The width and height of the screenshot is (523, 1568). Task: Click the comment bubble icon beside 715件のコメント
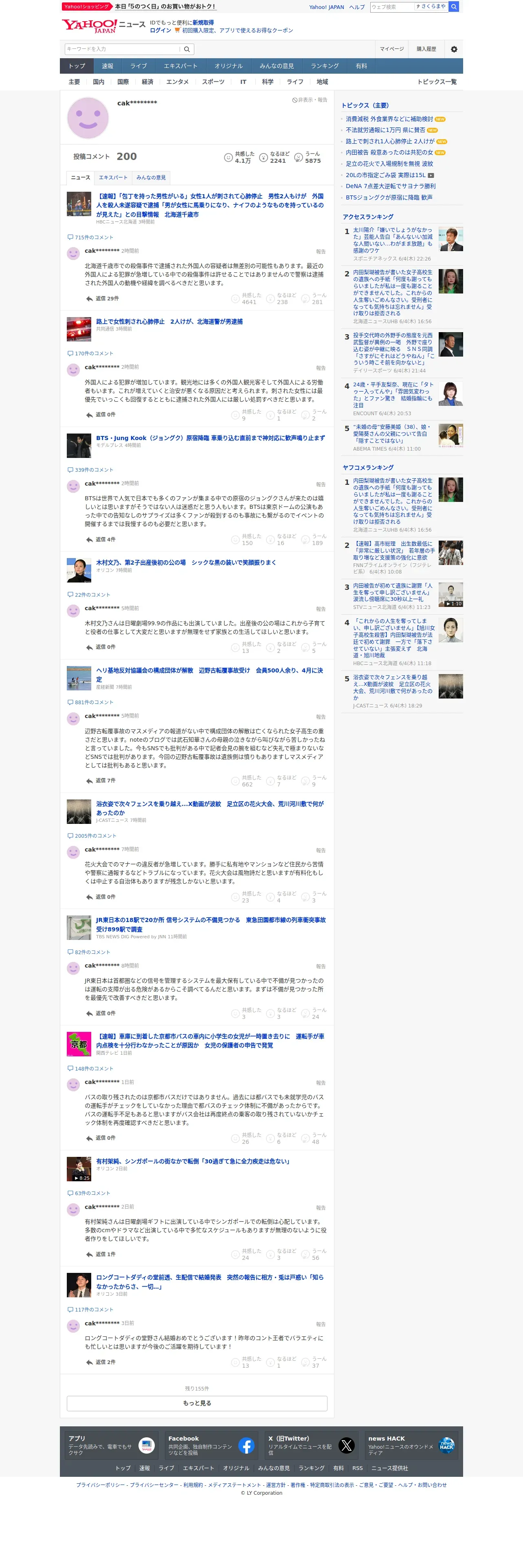pos(70,237)
